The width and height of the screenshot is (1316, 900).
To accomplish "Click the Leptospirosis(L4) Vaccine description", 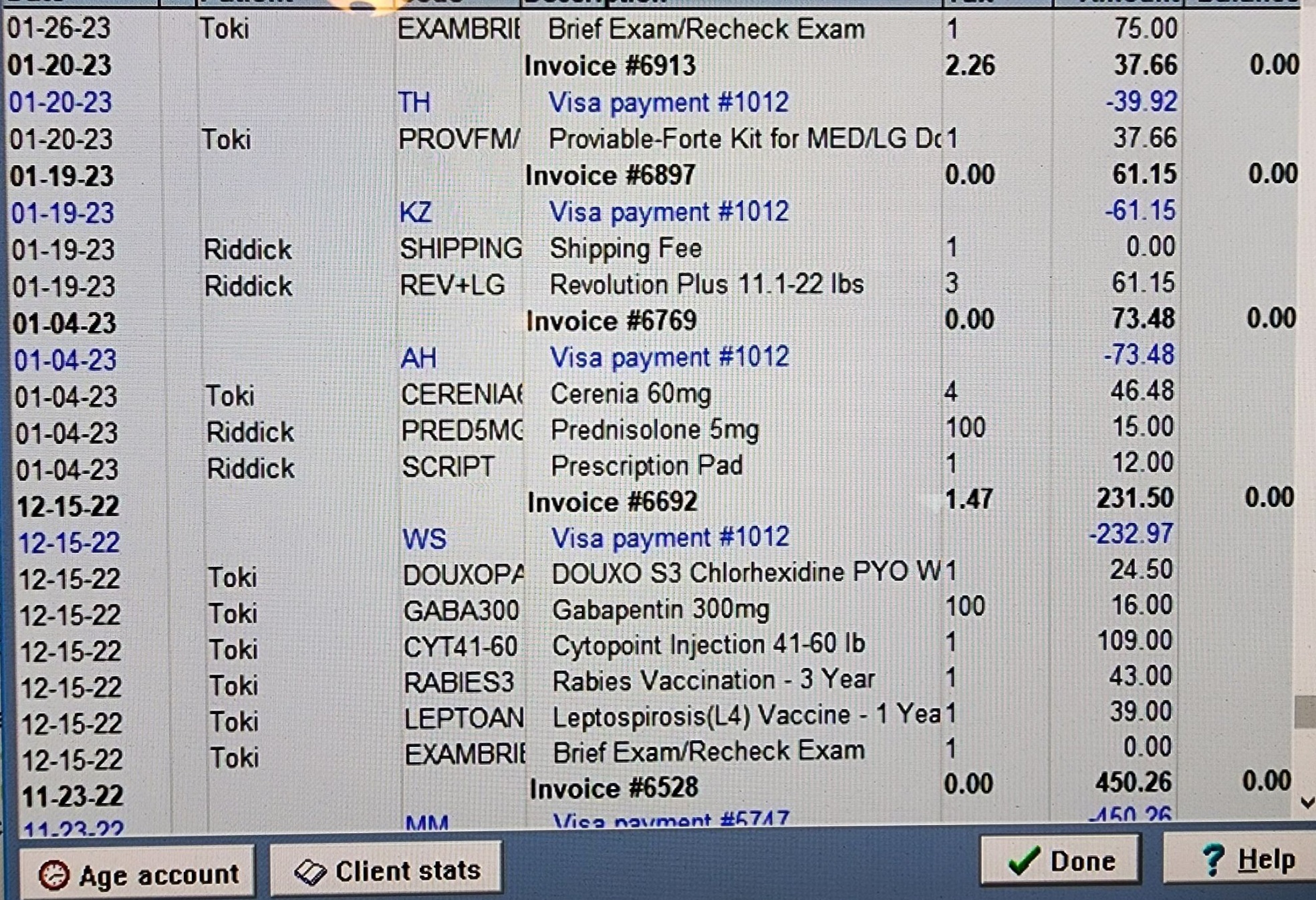I will [x=746, y=716].
